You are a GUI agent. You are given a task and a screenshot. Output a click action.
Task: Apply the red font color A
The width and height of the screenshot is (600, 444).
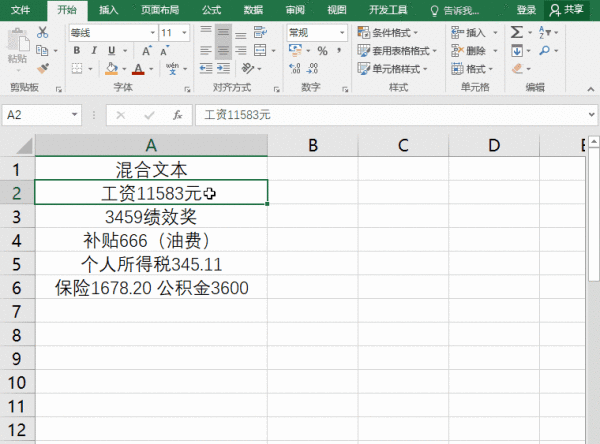138,69
